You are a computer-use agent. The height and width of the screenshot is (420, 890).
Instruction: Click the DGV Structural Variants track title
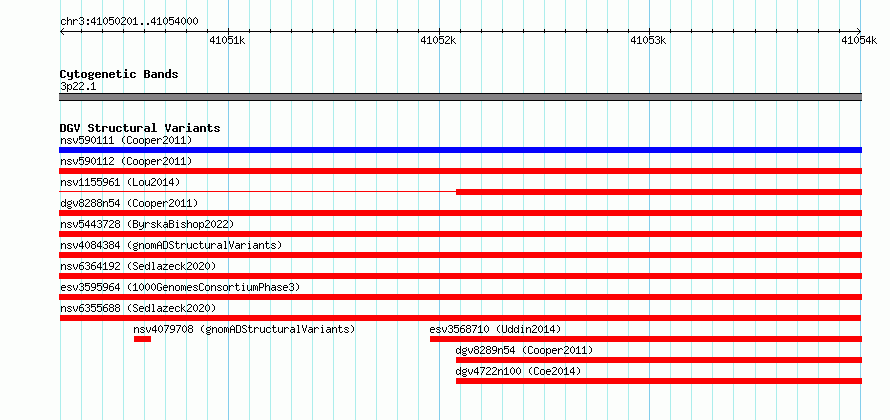[140, 128]
